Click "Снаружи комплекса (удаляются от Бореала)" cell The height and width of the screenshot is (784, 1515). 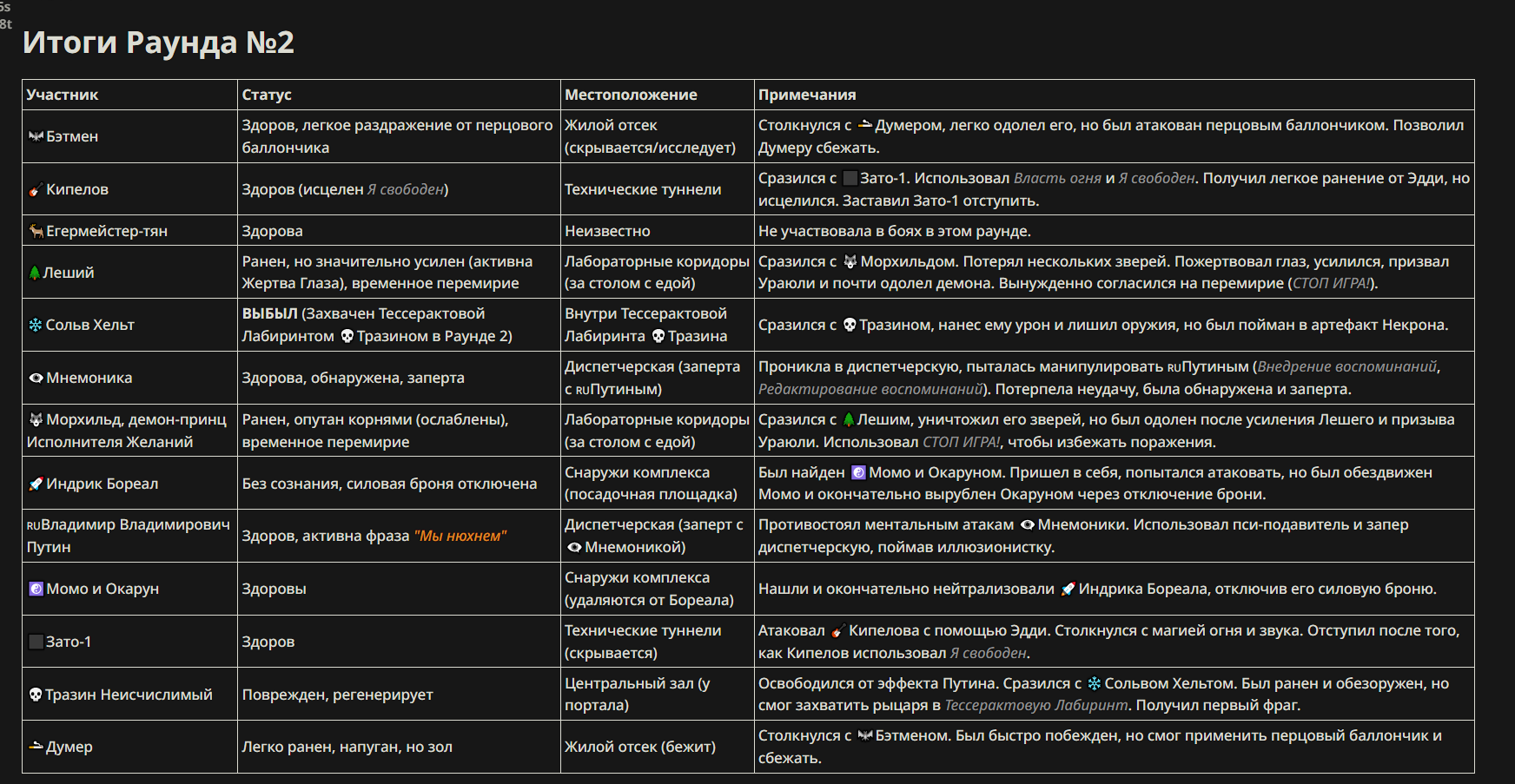click(650, 590)
